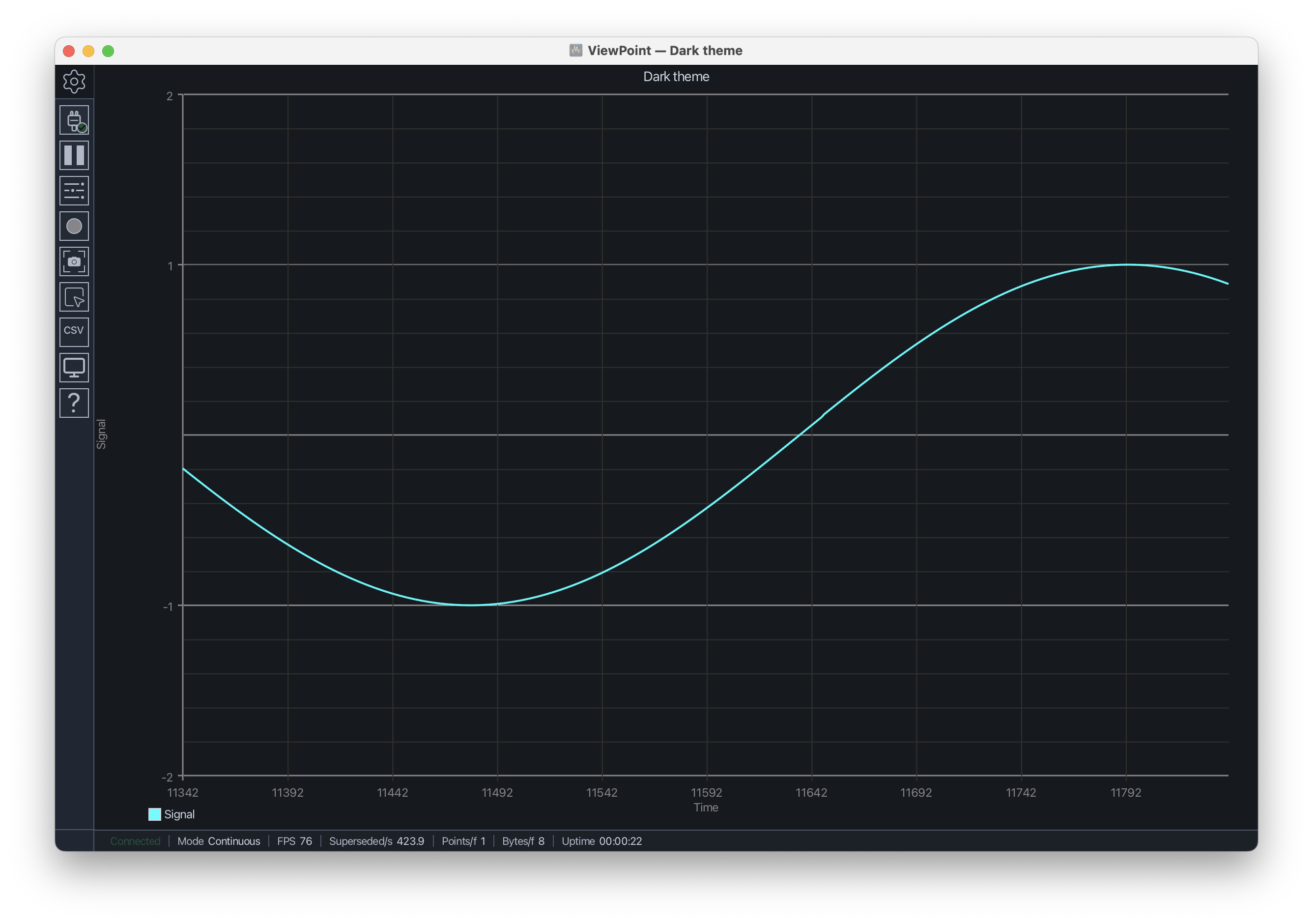Click the y-axis tick label -2
This screenshot has height=924, width=1313.
coord(167,778)
